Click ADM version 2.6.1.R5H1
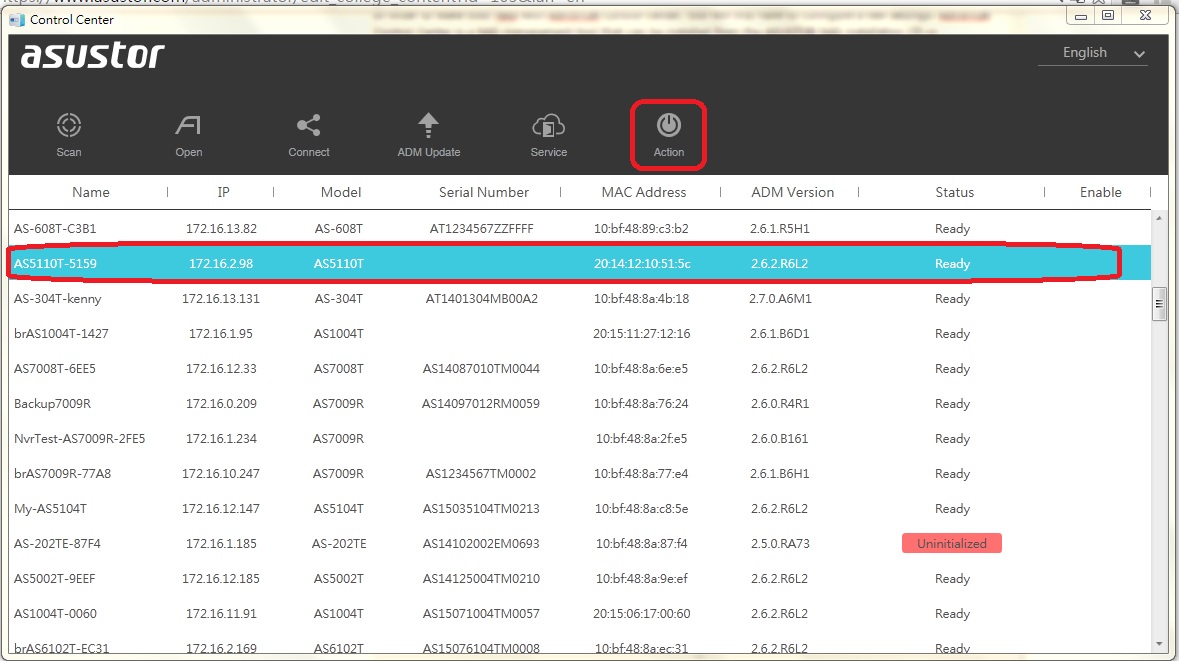1179x661 pixels. [x=780, y=229]
